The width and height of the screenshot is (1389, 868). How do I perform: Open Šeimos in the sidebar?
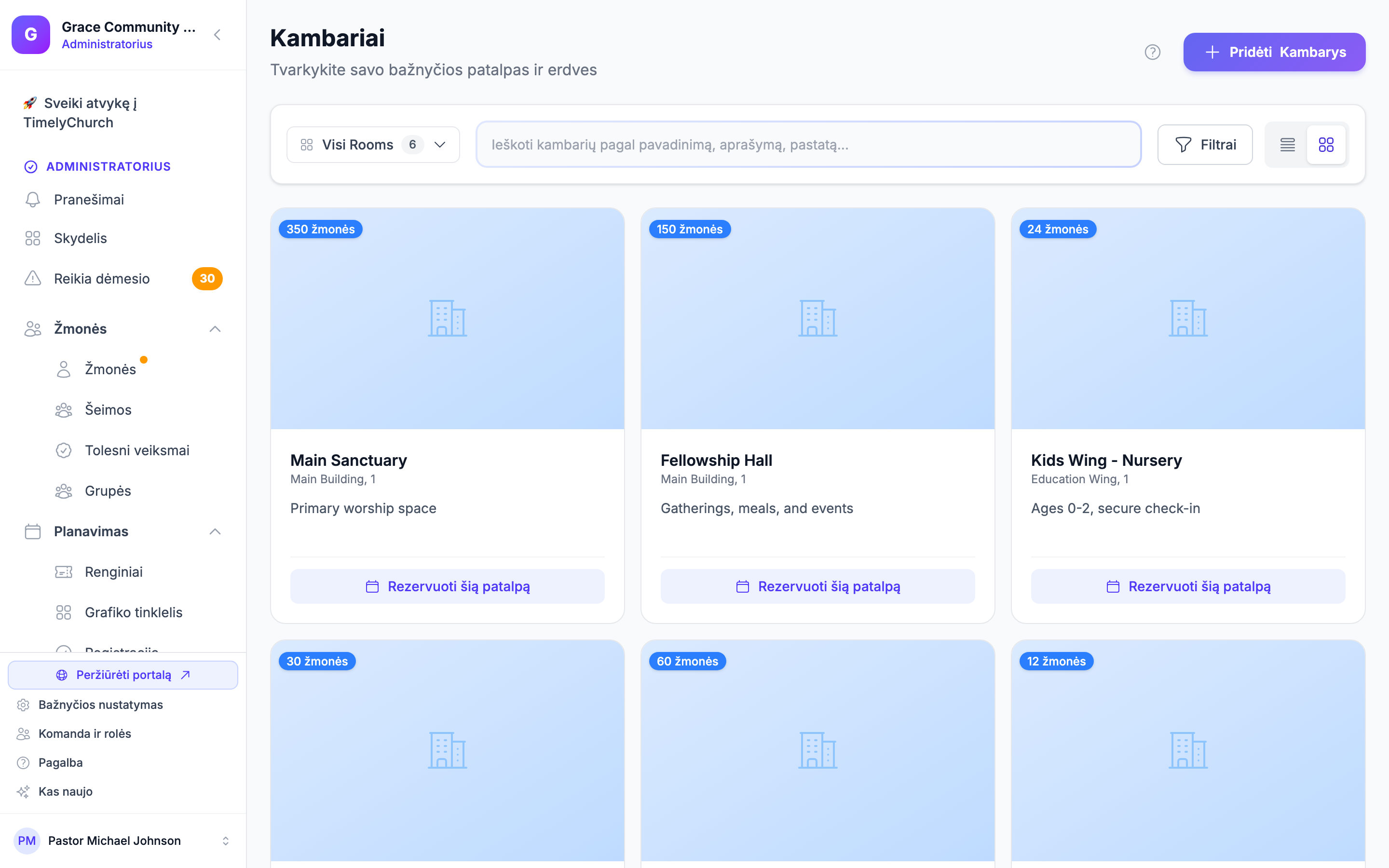tap(138, 410)
